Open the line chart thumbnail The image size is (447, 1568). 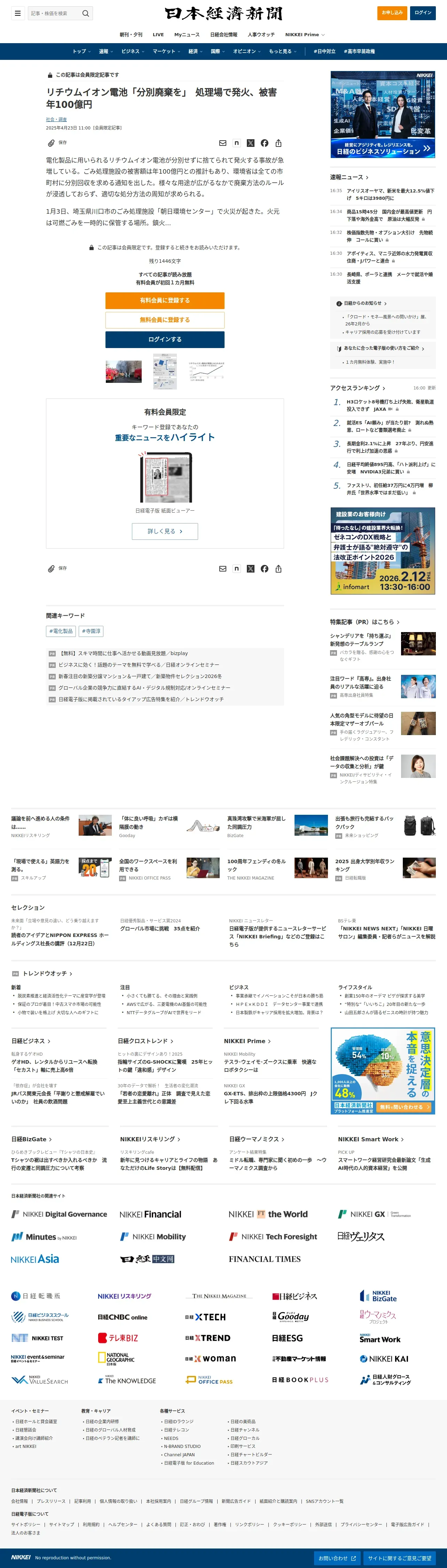pos(206,371)
